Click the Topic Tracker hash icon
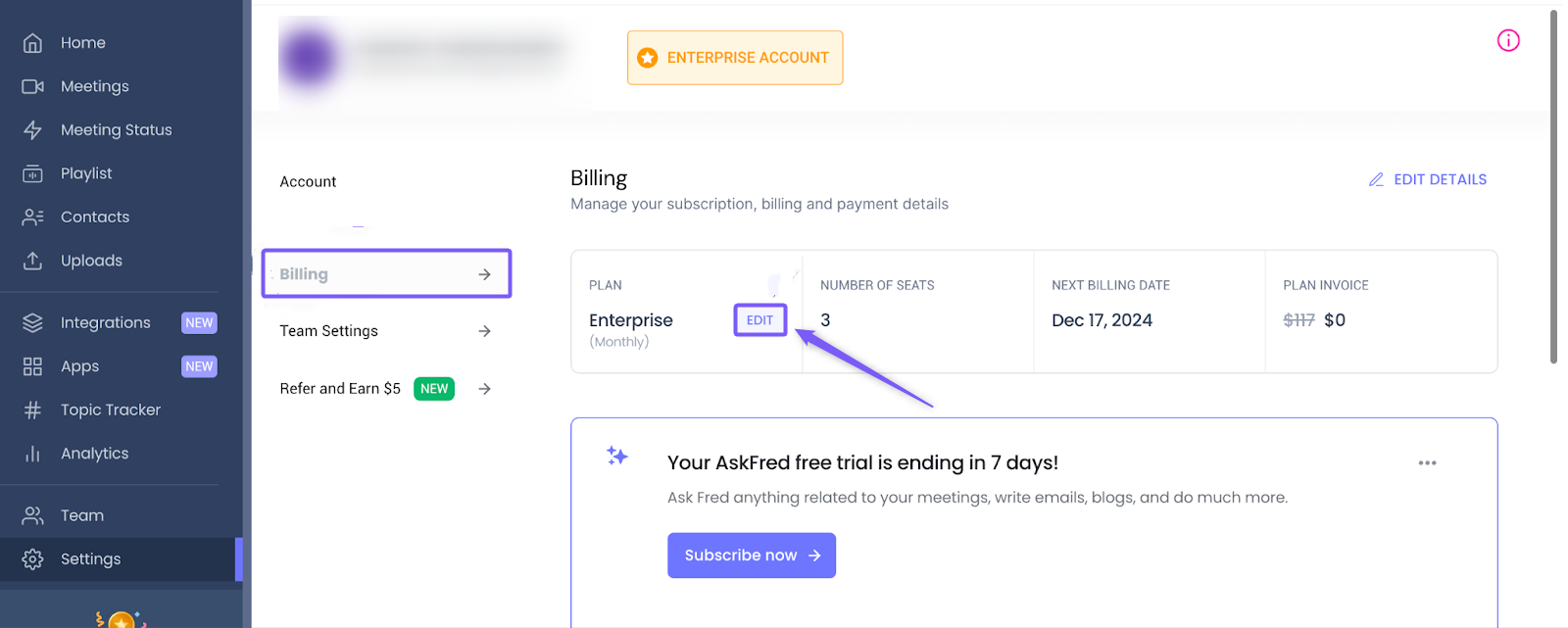Image resolution: width=1568 pixels, height=628 pixels. tap(32, 410)
